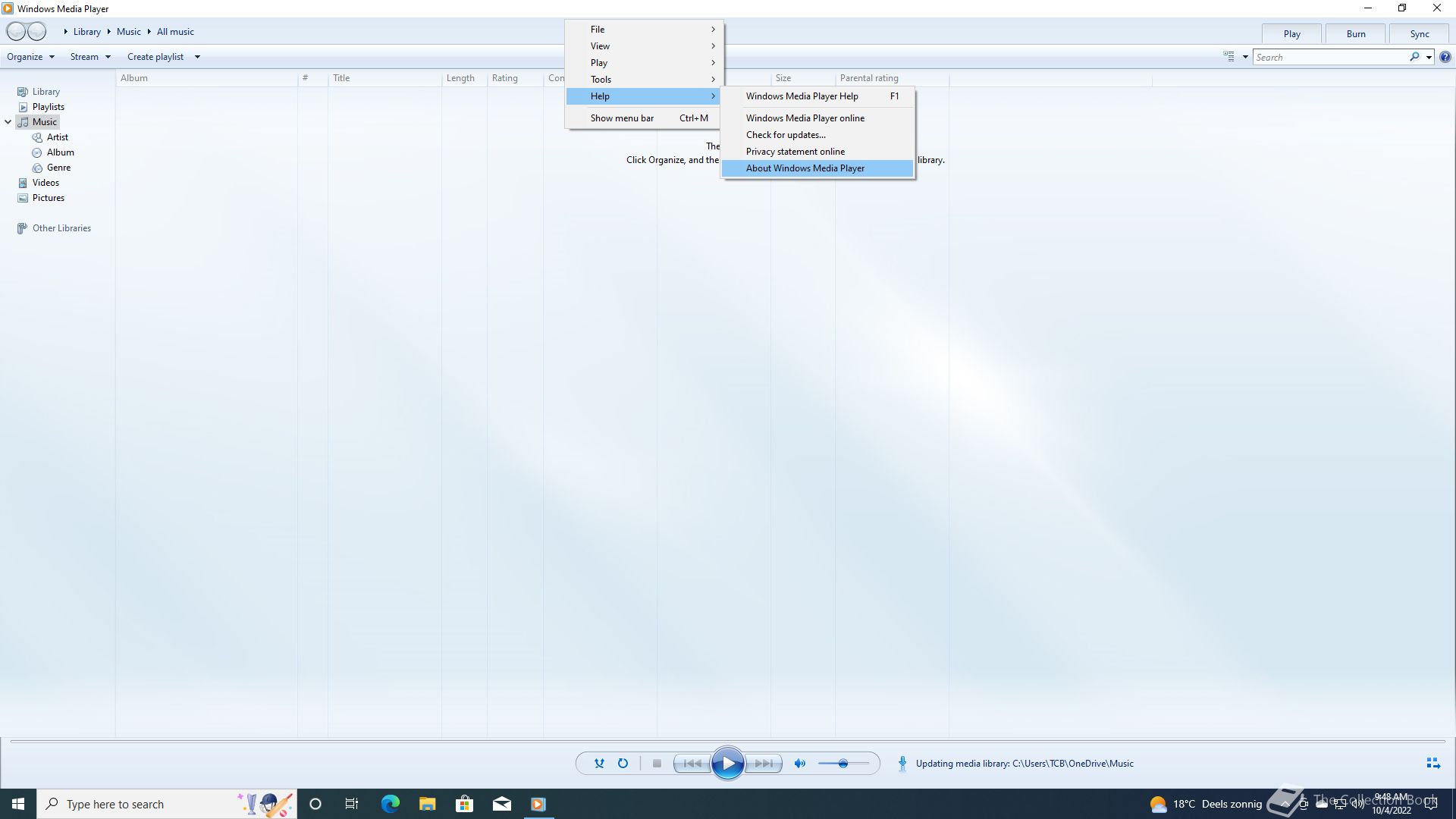Open Windows Media Player Help

817,96
